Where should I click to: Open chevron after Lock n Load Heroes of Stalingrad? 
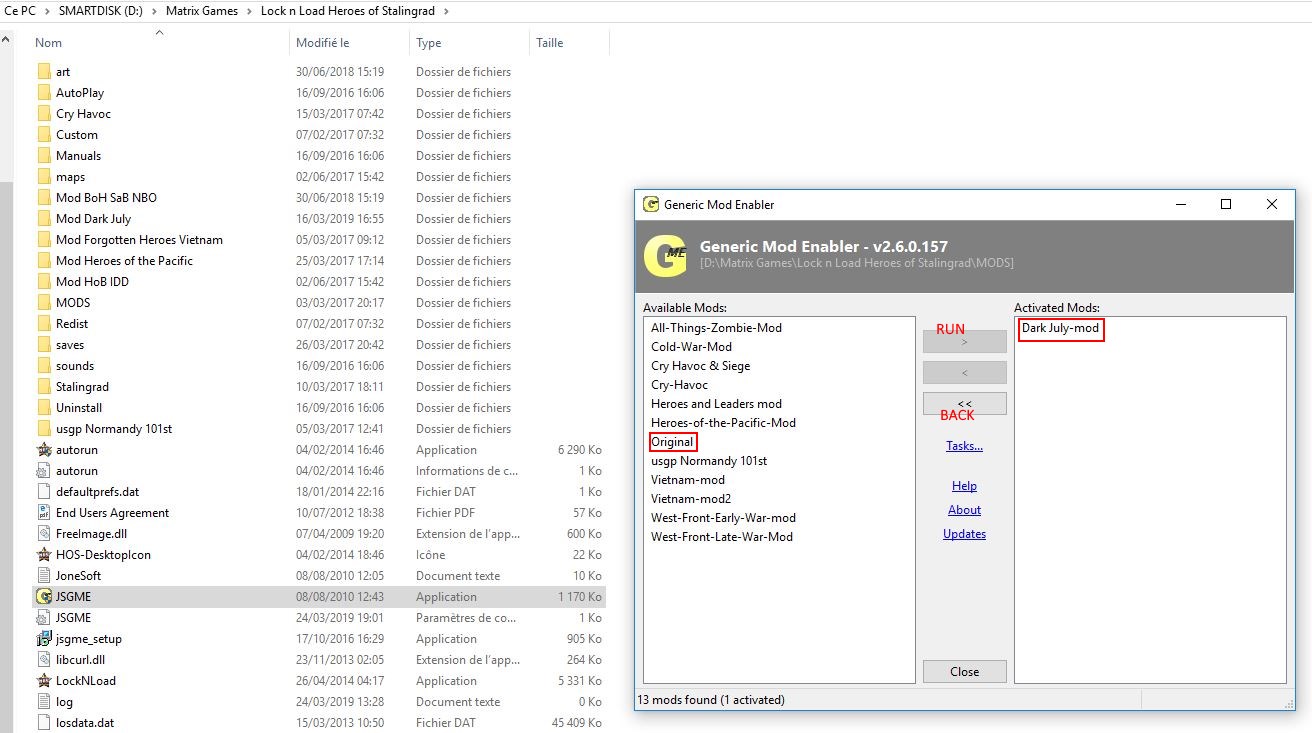point(445,11)
